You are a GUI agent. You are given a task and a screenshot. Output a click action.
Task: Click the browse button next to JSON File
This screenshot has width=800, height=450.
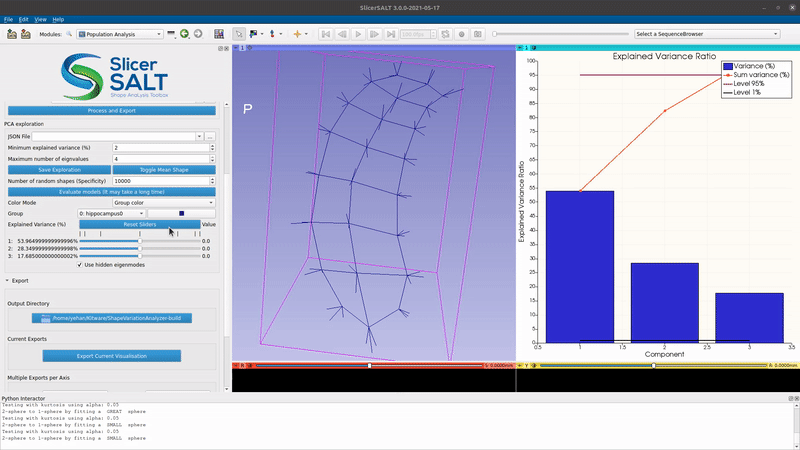tap(211, 135)
